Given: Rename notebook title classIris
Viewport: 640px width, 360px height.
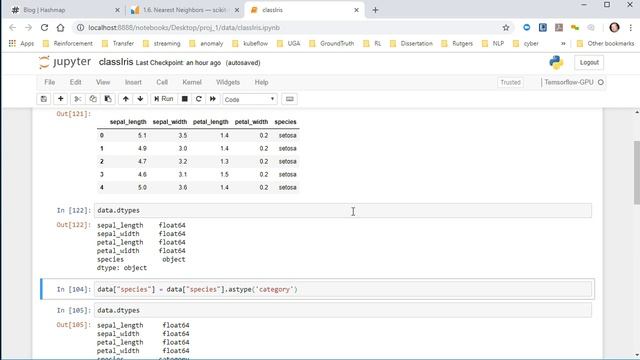Looking at the screenshot, I should point(116,62).
